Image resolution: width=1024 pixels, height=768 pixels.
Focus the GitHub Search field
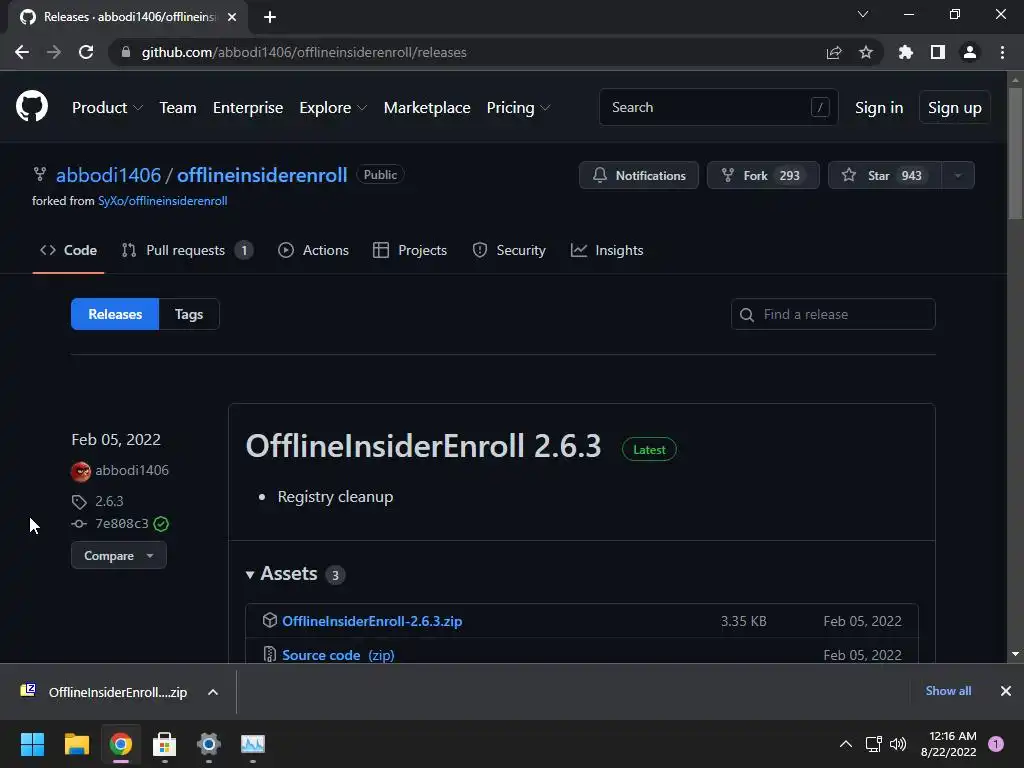pyautogui.click(x=718, y=107)
